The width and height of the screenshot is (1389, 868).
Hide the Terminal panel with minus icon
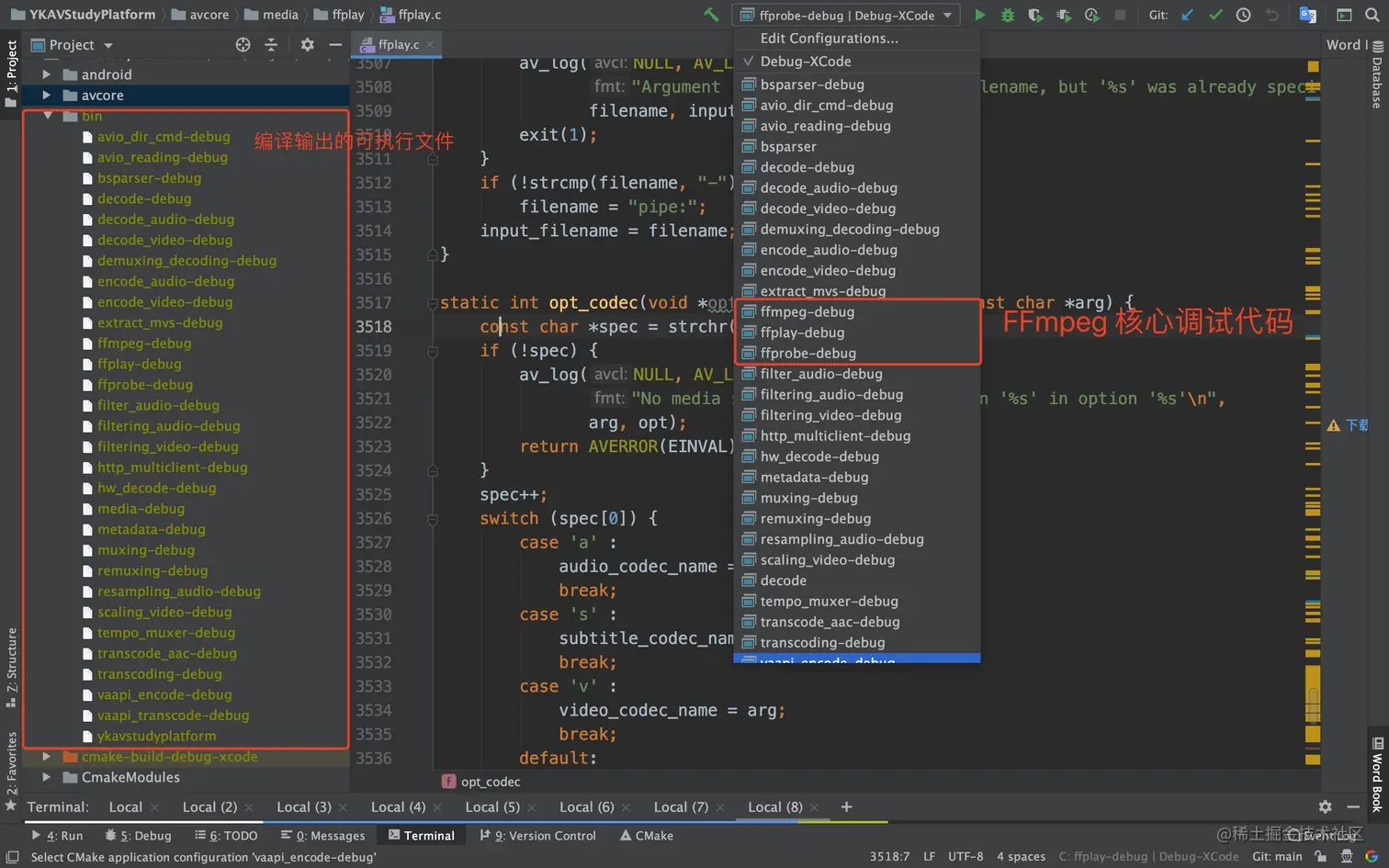click(x=1353, y=806)
